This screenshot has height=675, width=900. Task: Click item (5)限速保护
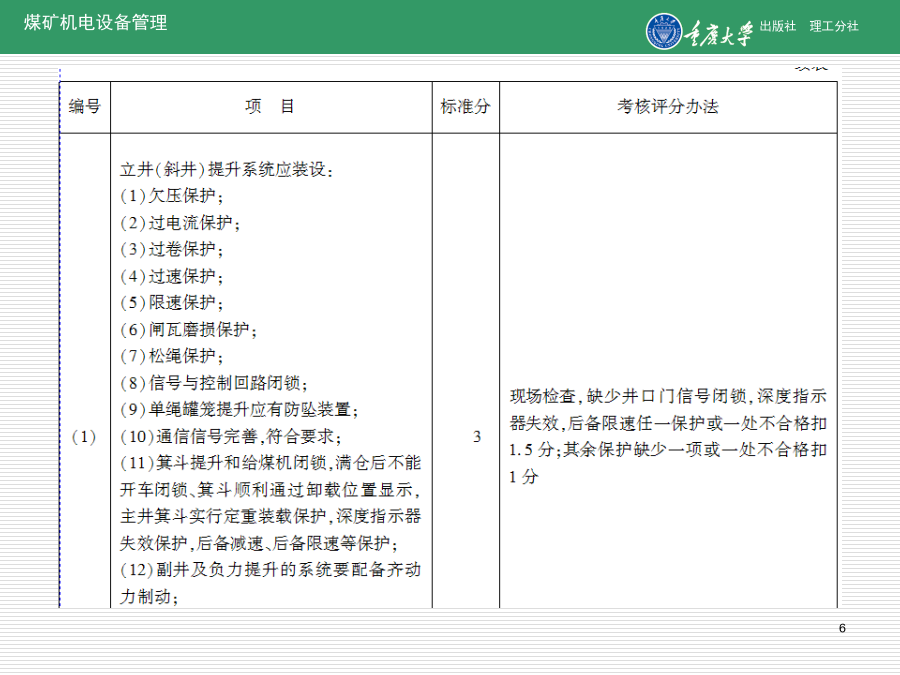[x=172, y=303]
